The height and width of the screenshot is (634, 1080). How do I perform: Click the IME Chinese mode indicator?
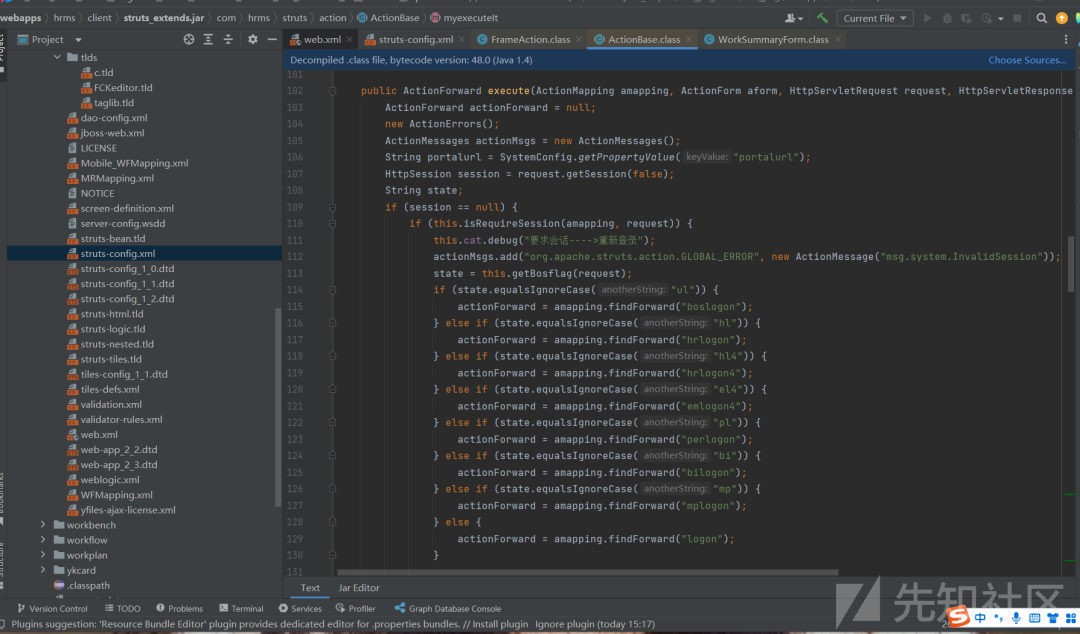click(x=979, y=617)
